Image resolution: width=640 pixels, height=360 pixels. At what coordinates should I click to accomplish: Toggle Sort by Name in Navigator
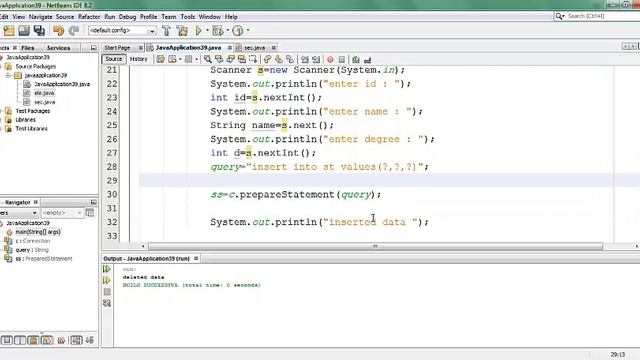(76, 340)
